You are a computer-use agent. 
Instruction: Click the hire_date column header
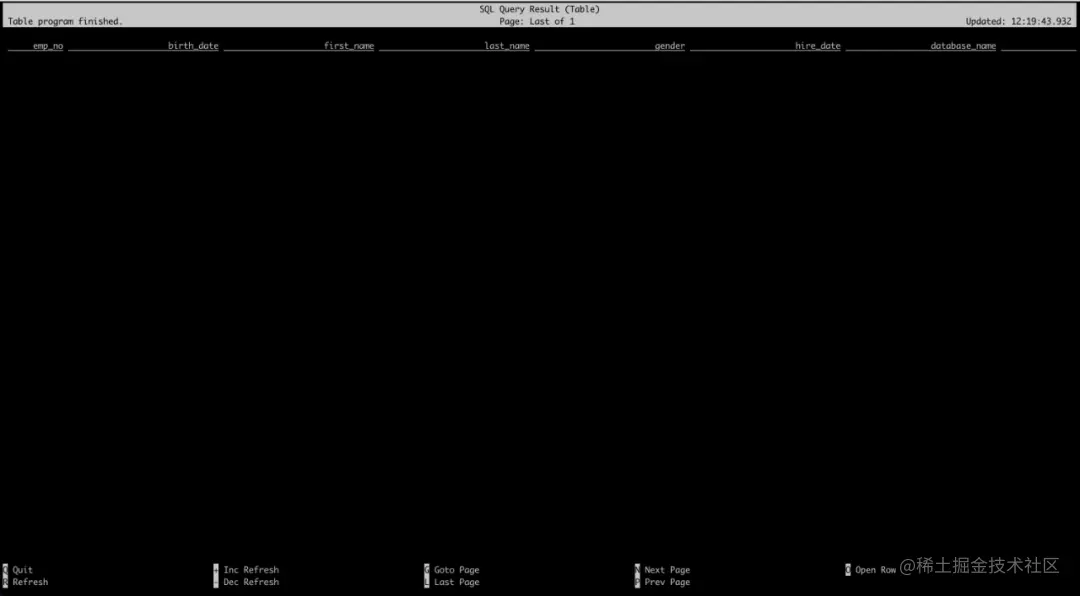coord(818,46)
